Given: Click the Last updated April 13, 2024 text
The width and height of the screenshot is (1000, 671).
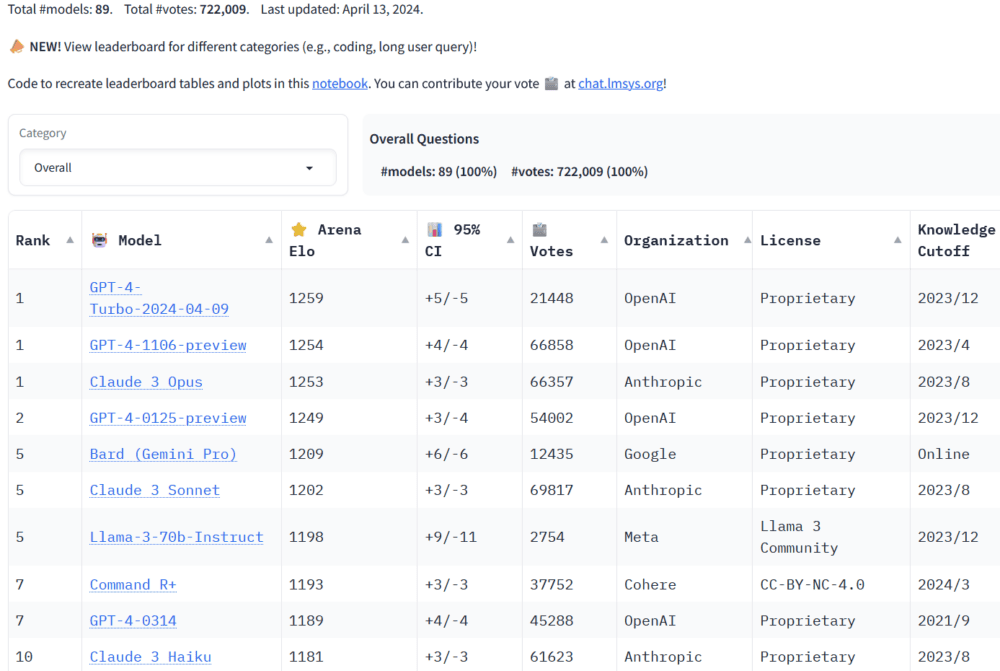Looking at the screenshot, I should click(x=342, y=10).
